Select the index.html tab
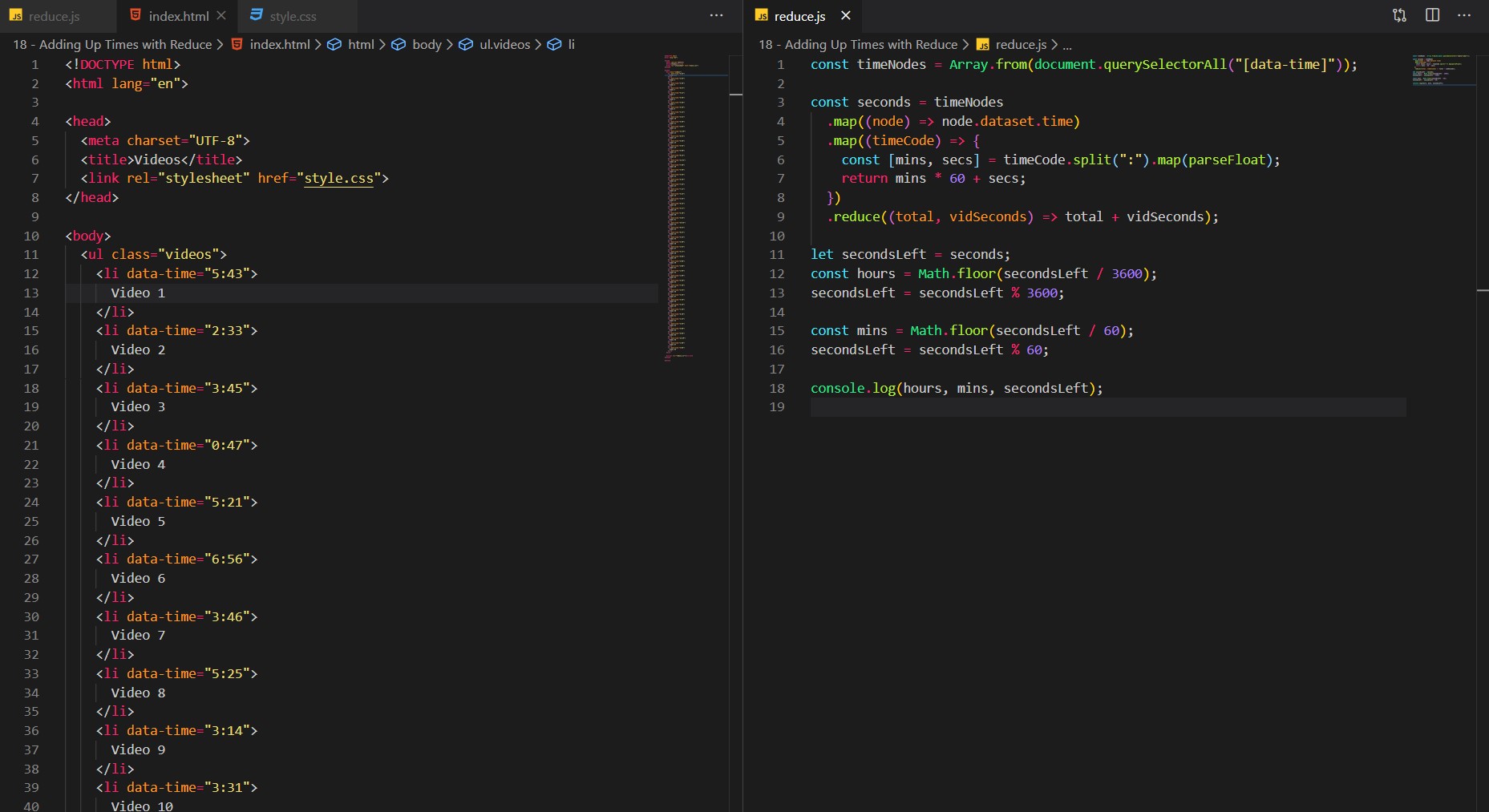Screen dimensions: 1489x812 (178, 16)
